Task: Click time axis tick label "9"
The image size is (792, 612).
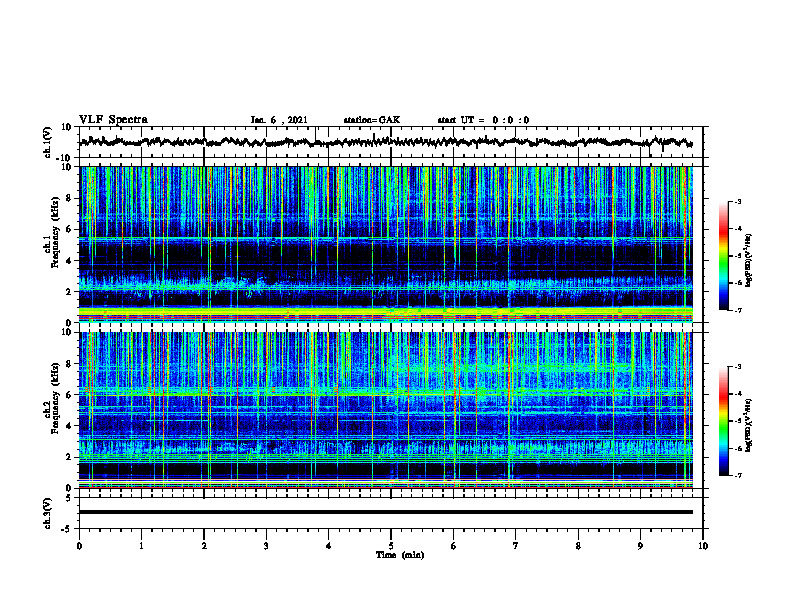Action: coord(640,546)
